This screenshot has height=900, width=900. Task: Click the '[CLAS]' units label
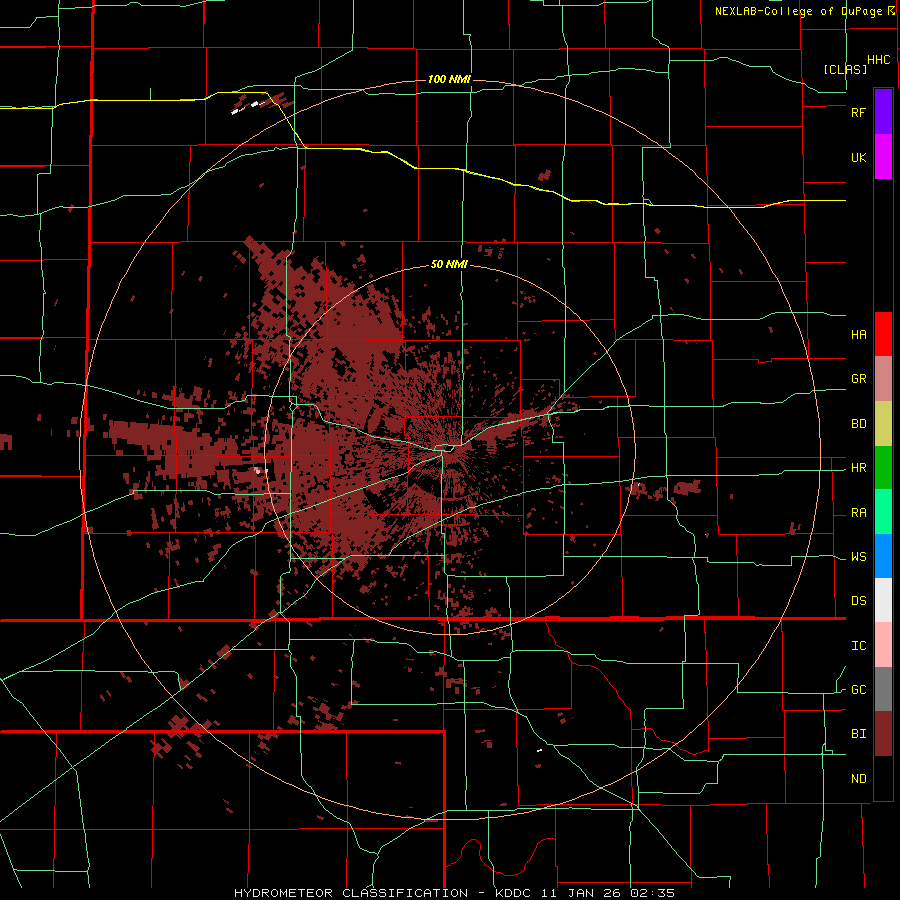845,69
